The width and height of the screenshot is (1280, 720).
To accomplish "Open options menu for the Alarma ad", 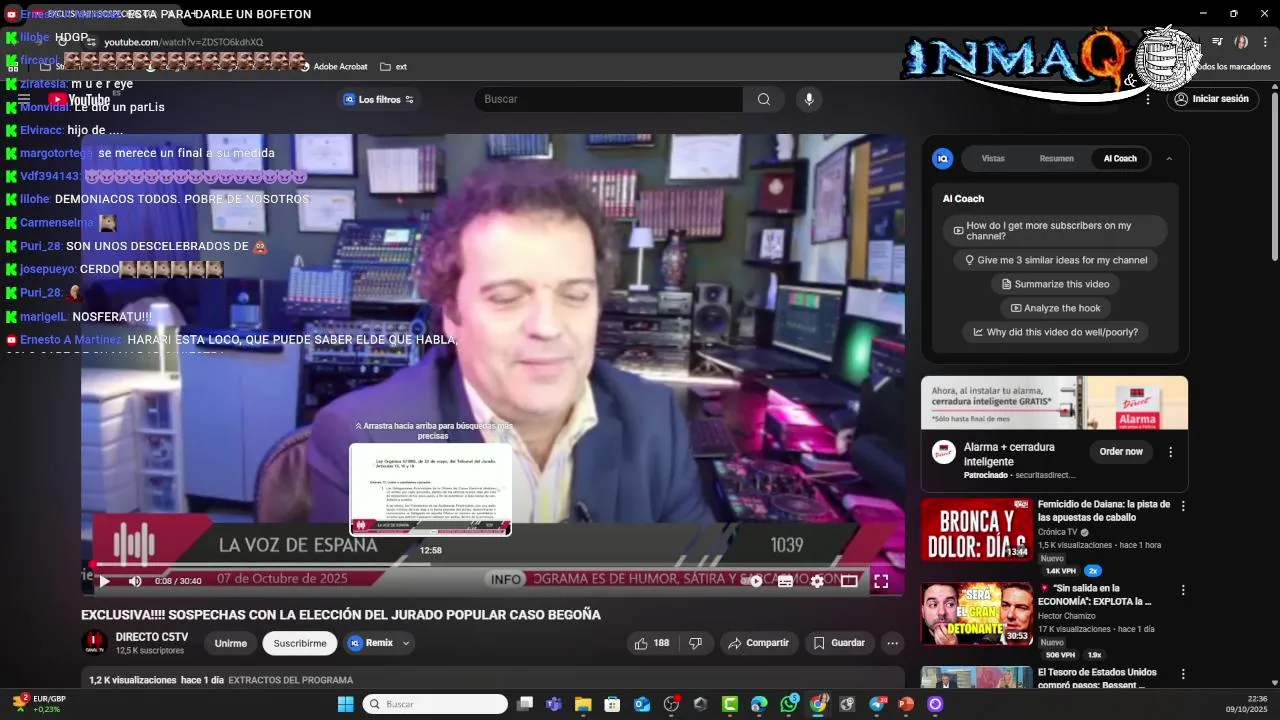I will pos(1170,451).
